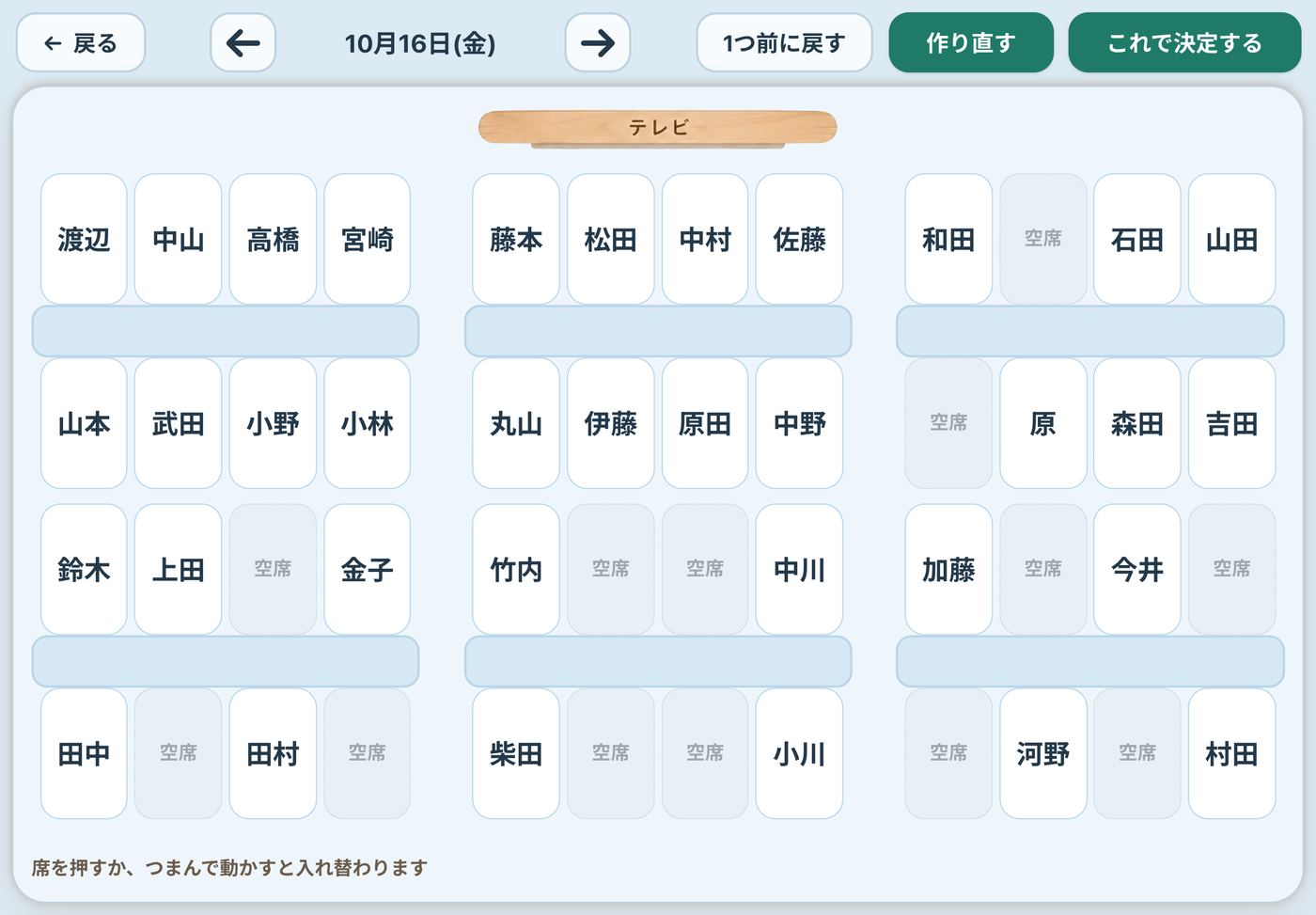Click the empty seat between 河野 and 村田

coord(1137,753)
